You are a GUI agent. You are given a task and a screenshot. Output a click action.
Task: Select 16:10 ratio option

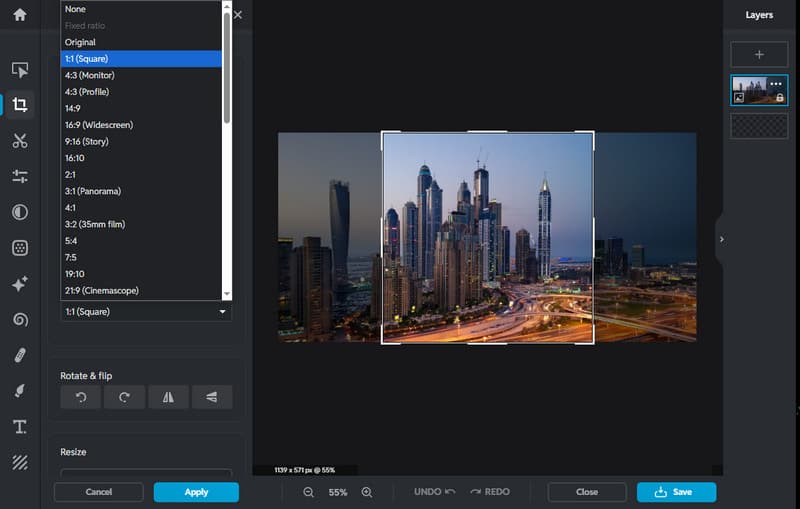coord(141,158)
